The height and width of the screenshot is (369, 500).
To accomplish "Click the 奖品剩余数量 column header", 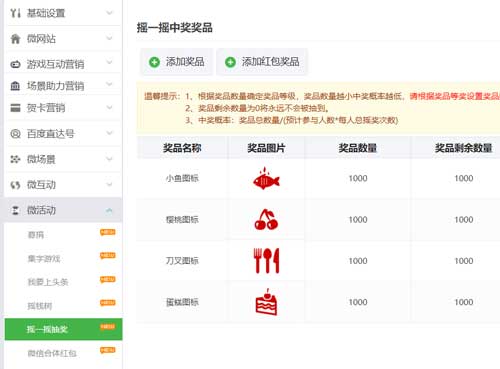I will coord(464,148).
